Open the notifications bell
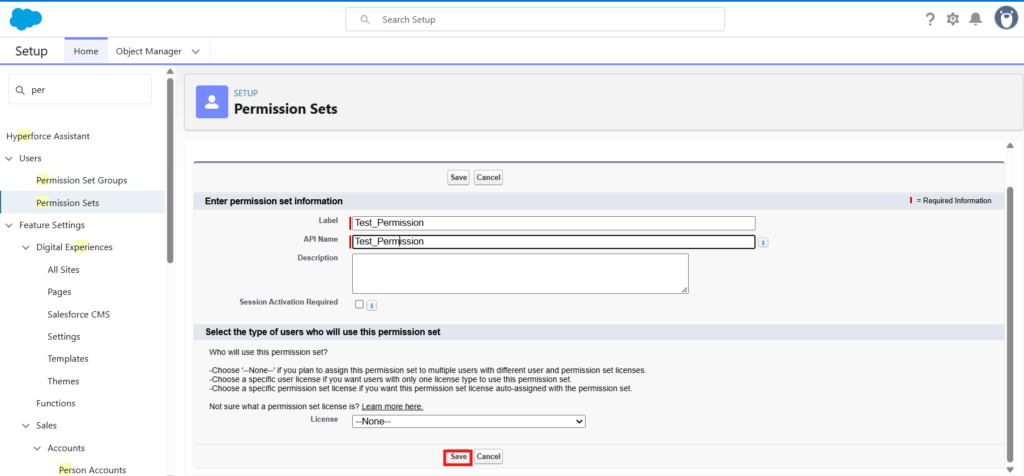This screenshot has width=1024, height=476. [x=975, y=19]
